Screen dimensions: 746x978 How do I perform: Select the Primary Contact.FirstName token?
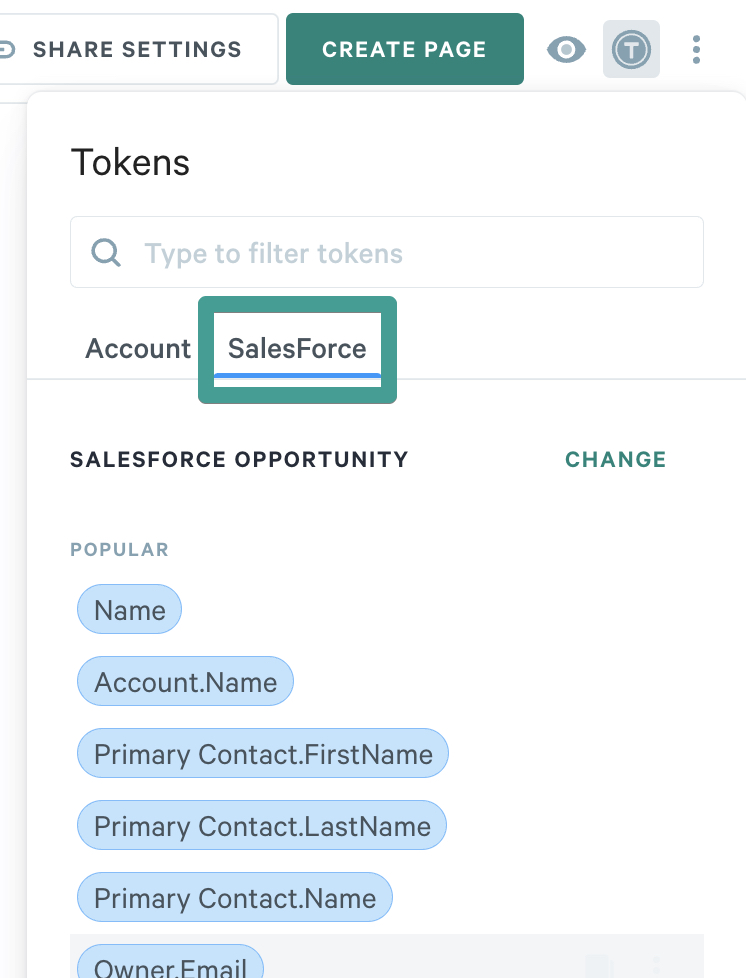pos(263,755)
